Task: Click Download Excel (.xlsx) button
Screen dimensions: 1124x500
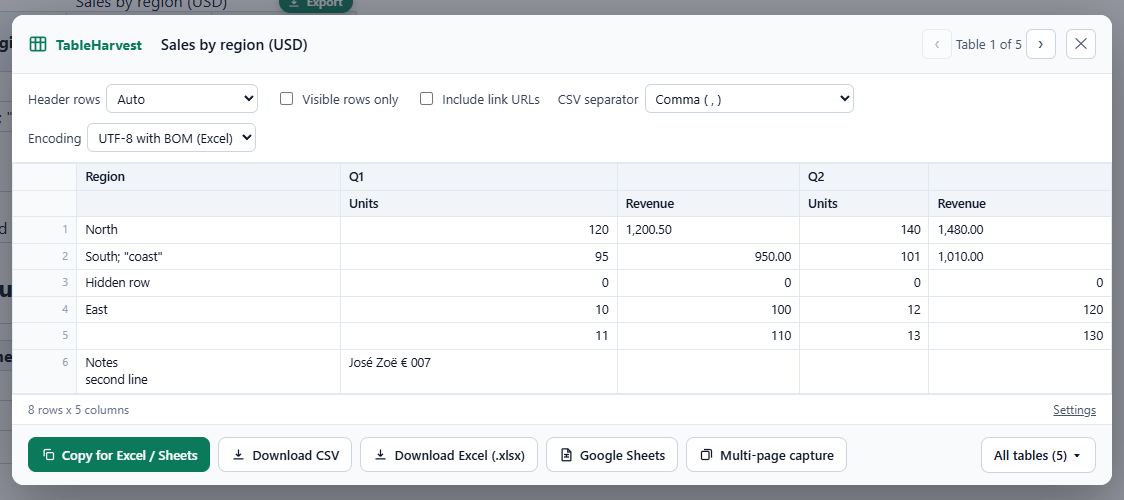Action: pos(449,455)
